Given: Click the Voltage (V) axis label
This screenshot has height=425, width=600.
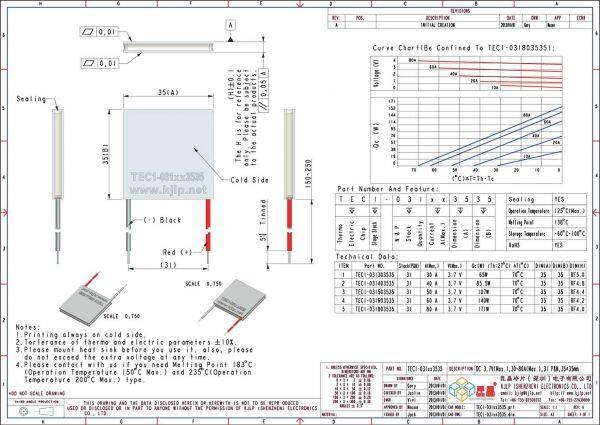Looking at the screenshot, I should tap(349, 73).
